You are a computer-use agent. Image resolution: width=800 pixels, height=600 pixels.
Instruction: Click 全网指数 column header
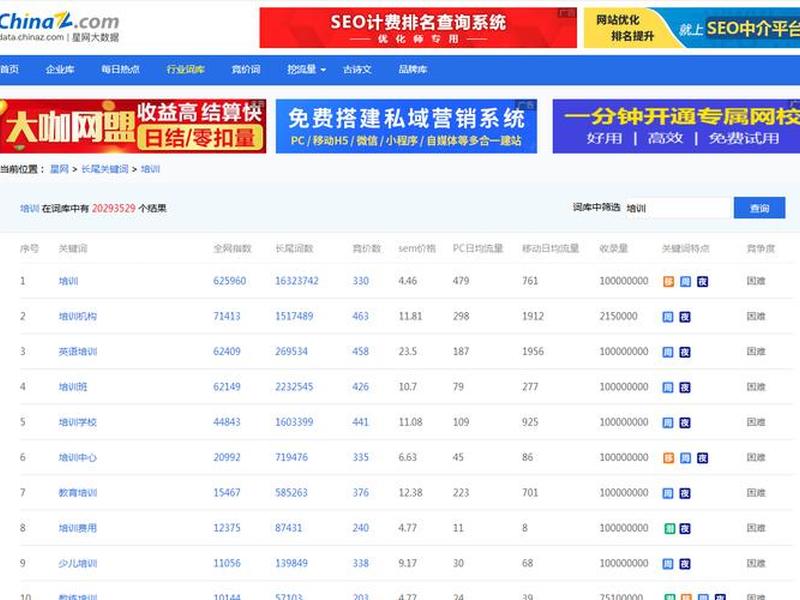click(x=232, y=248)
